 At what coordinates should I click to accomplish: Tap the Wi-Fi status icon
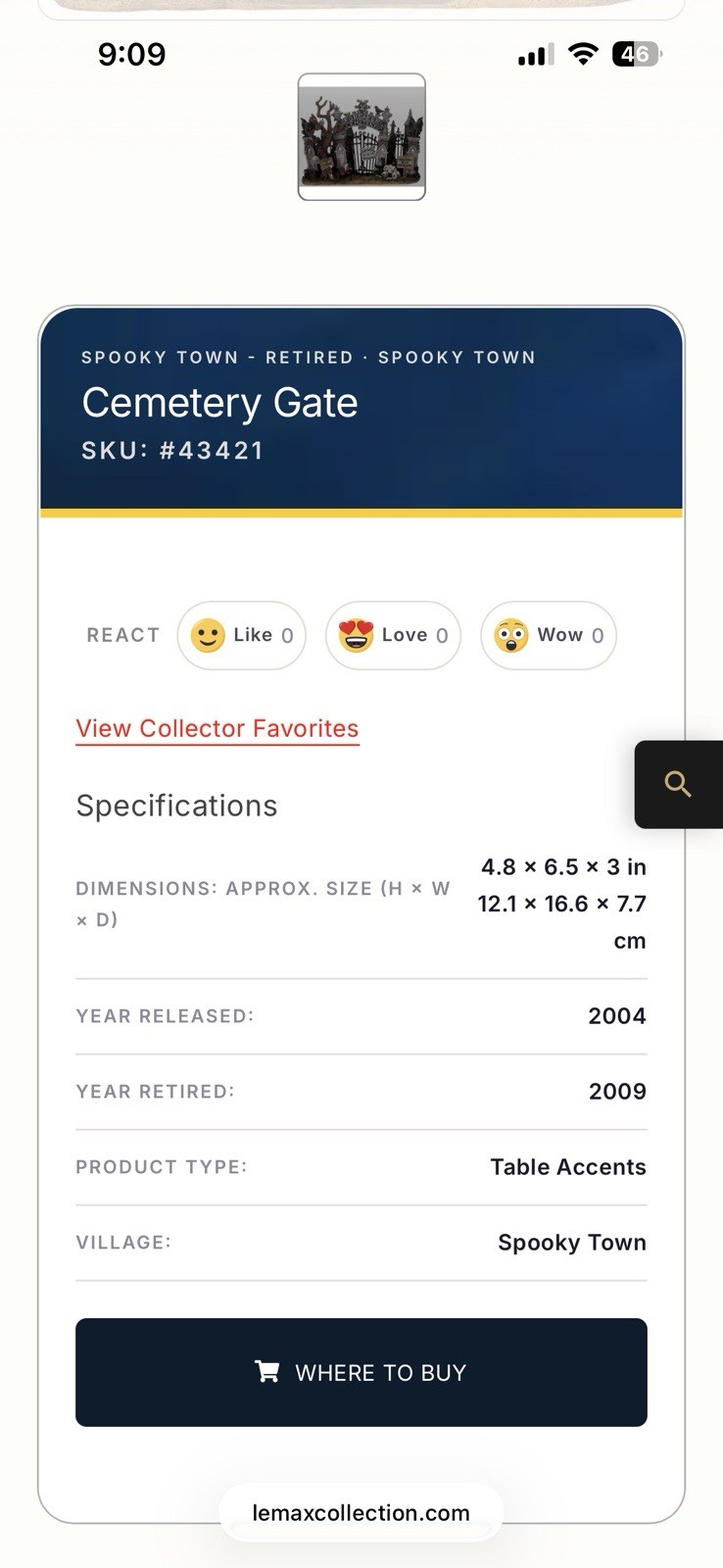[x=583, y=55]
